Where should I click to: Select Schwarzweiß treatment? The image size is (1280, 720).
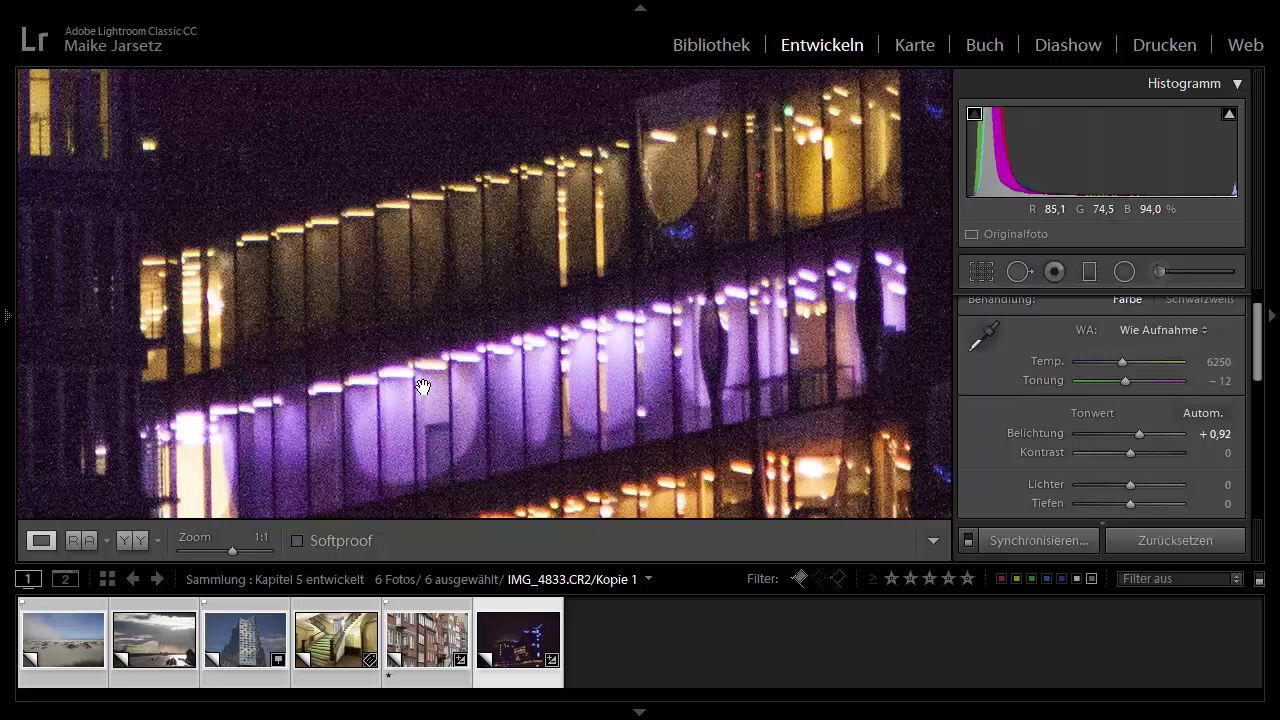[1199, 299]
